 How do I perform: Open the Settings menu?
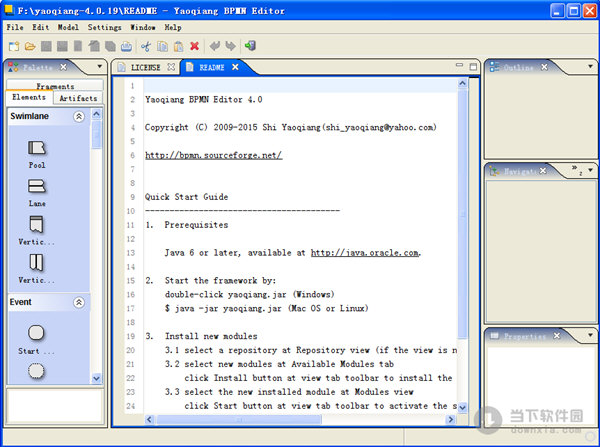[x=104, y=27]
